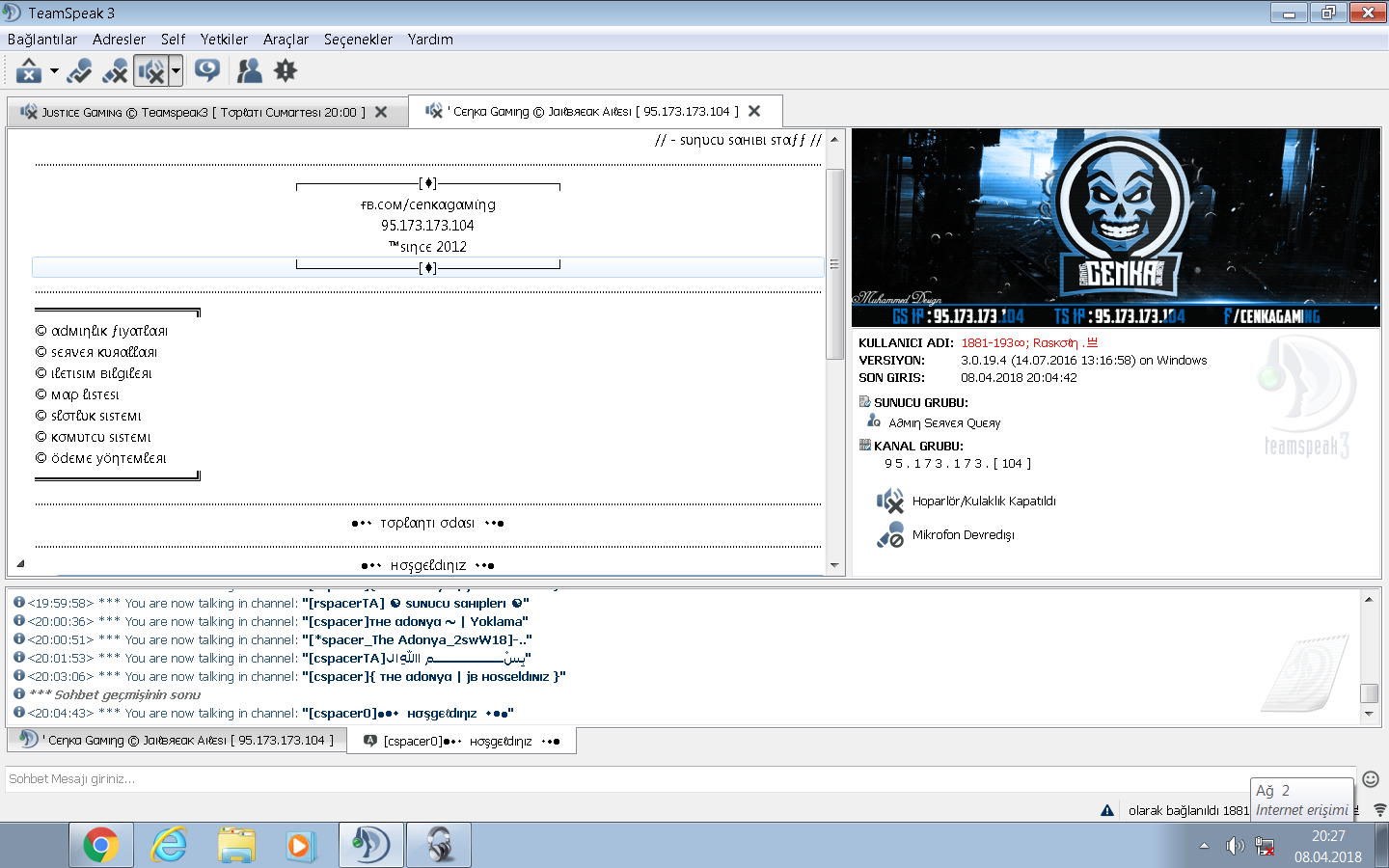Image resolution: width=1389 pixels, height=868 pixels.
Task: Click the Admin Server Query group icon
Action: (873, 421)
